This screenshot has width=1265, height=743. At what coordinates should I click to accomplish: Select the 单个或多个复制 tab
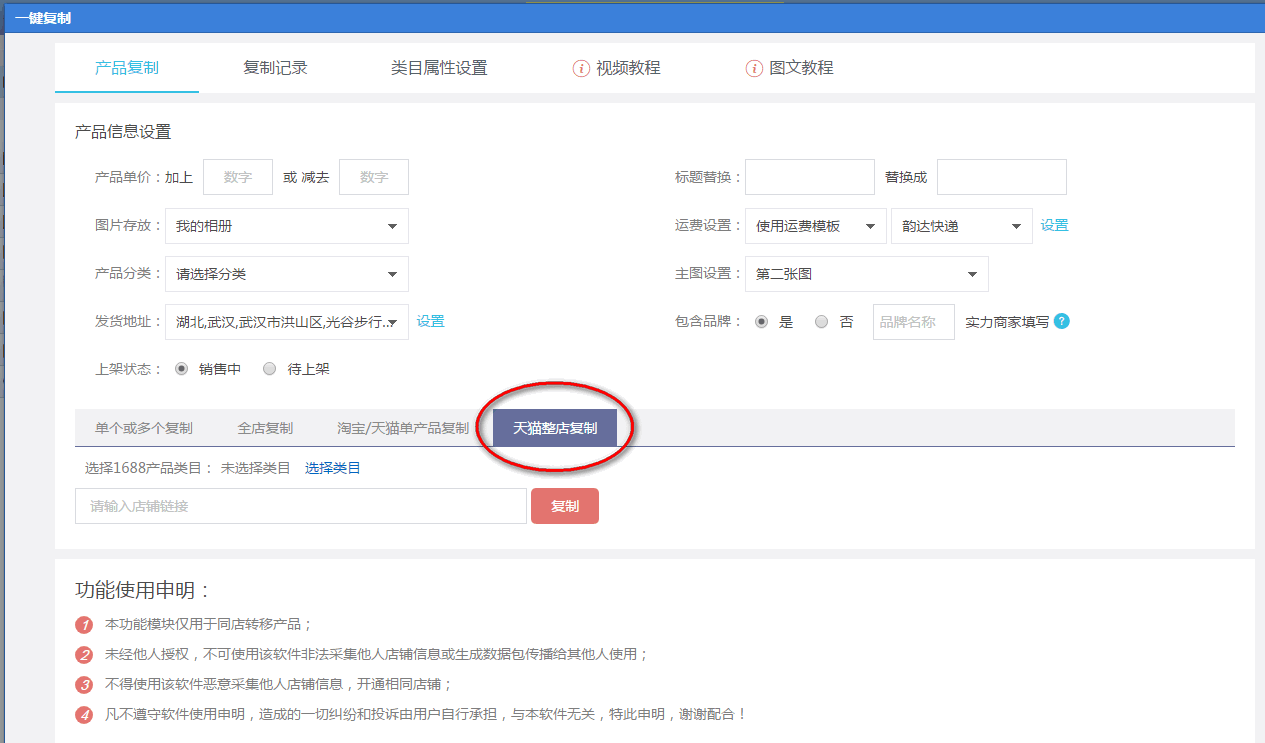(x=144, y=428)
